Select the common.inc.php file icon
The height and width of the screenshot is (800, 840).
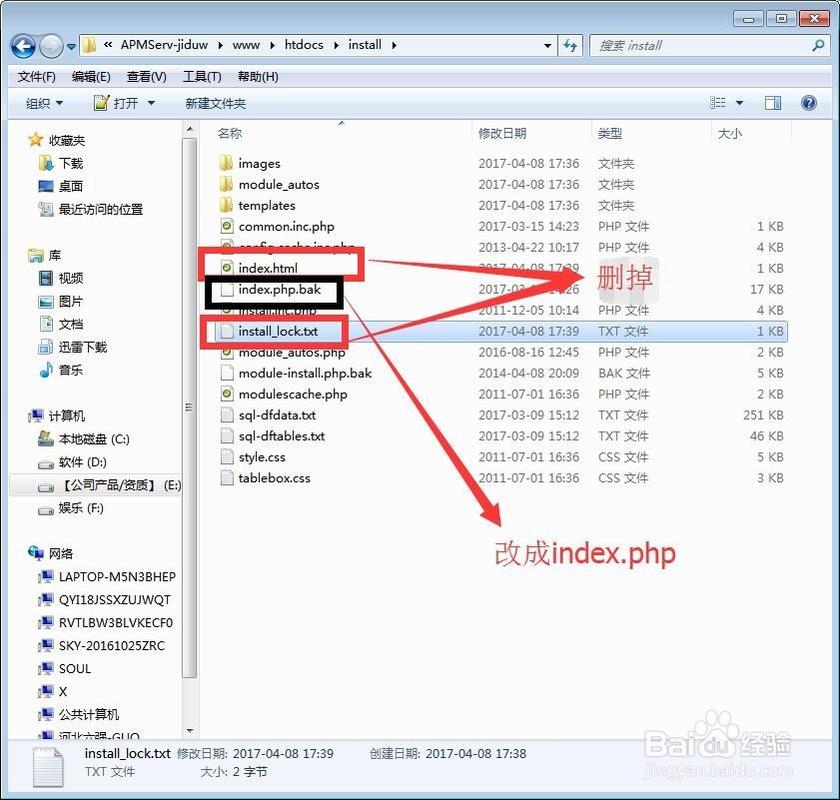[226, 226]
